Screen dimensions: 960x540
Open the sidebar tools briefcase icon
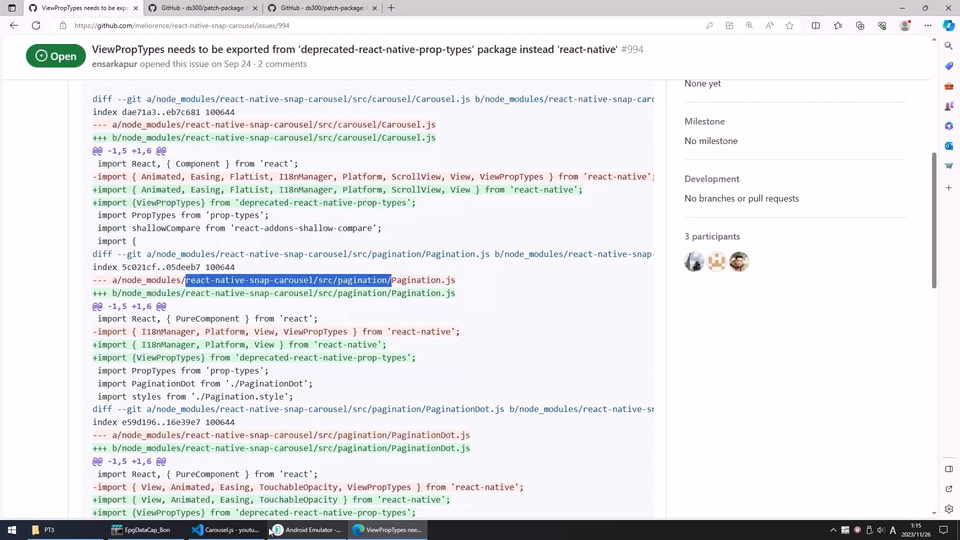(x=948, y=86)
